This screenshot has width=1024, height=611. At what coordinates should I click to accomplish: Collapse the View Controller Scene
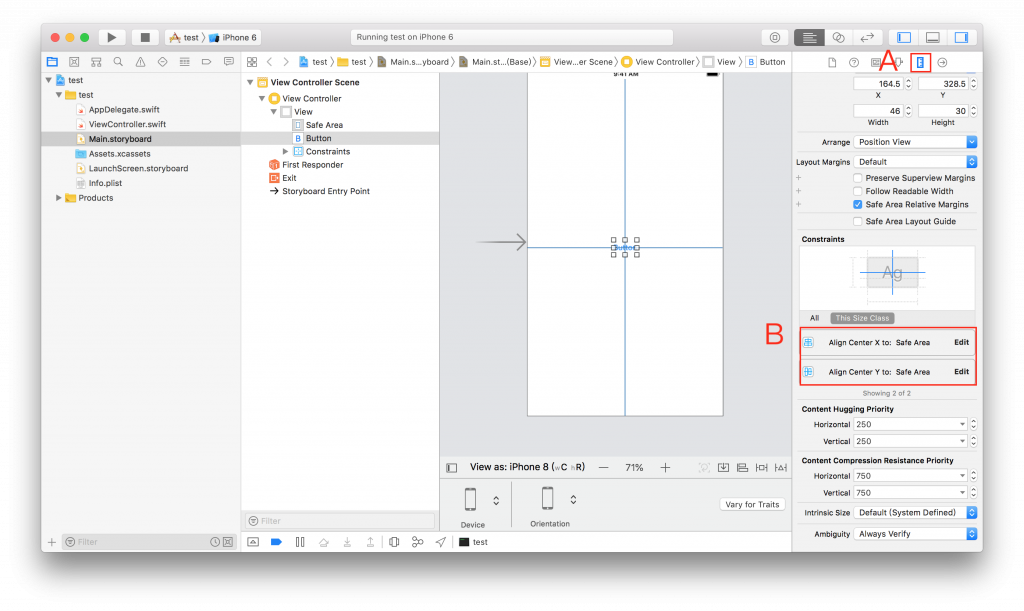[250, 82]
